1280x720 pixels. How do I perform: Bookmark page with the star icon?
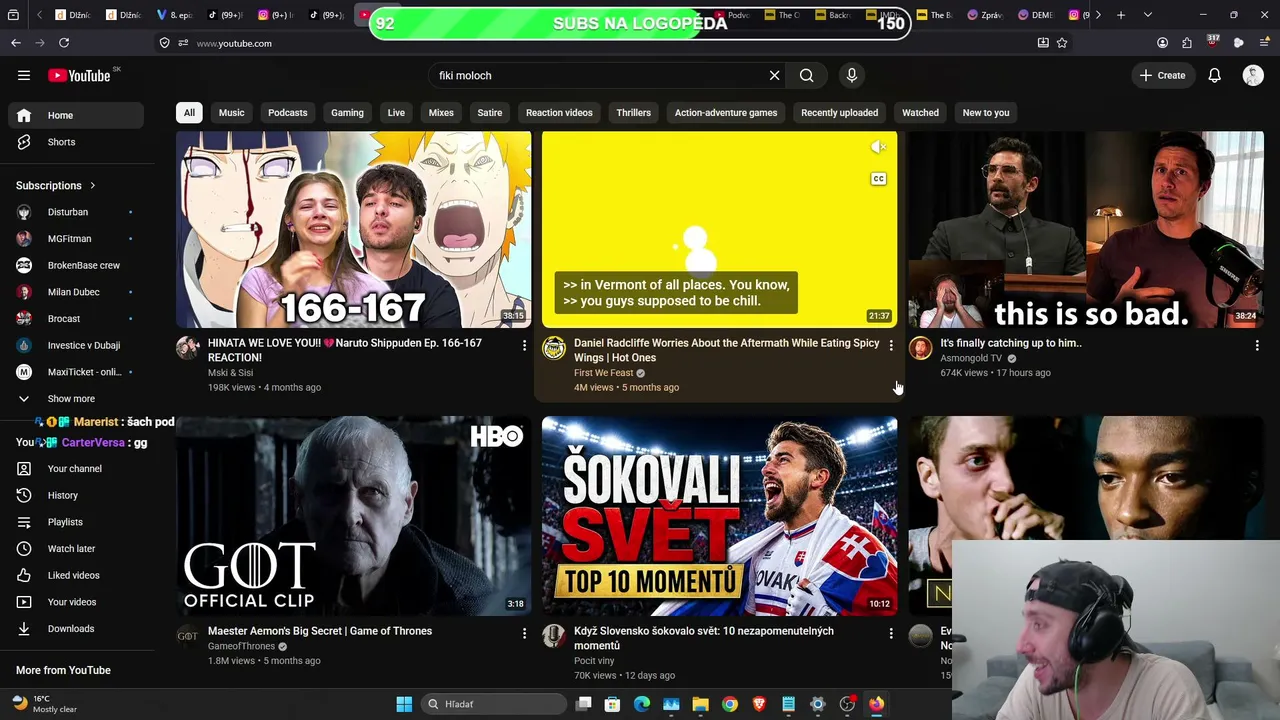(1062, 43)
